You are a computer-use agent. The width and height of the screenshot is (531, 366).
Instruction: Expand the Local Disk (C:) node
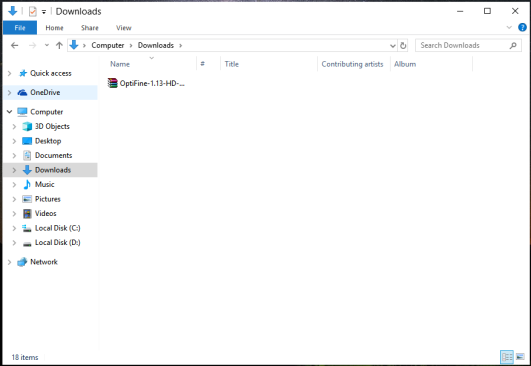coord(14,228)
